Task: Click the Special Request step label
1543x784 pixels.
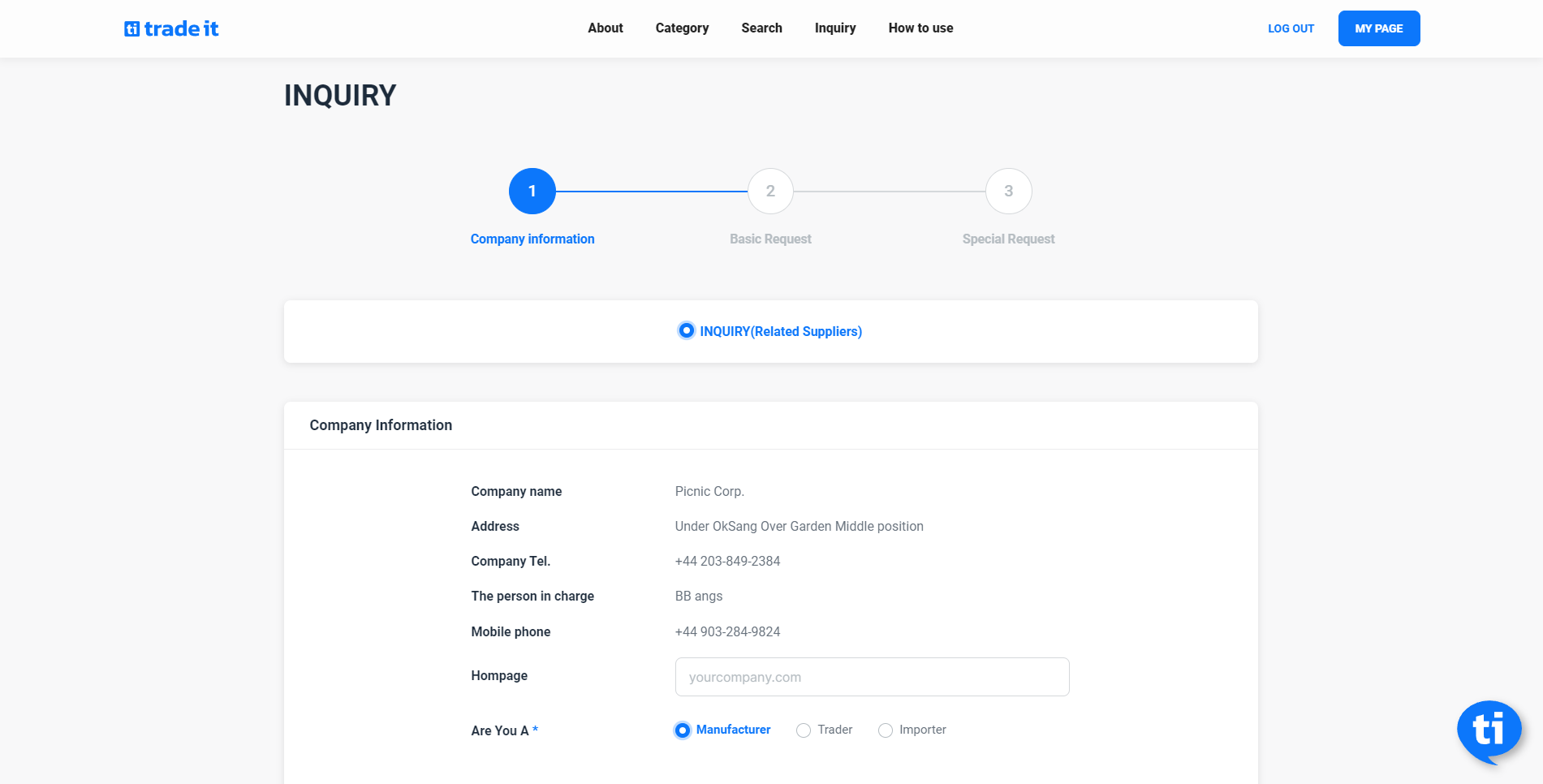Action: pos(1008,239)
